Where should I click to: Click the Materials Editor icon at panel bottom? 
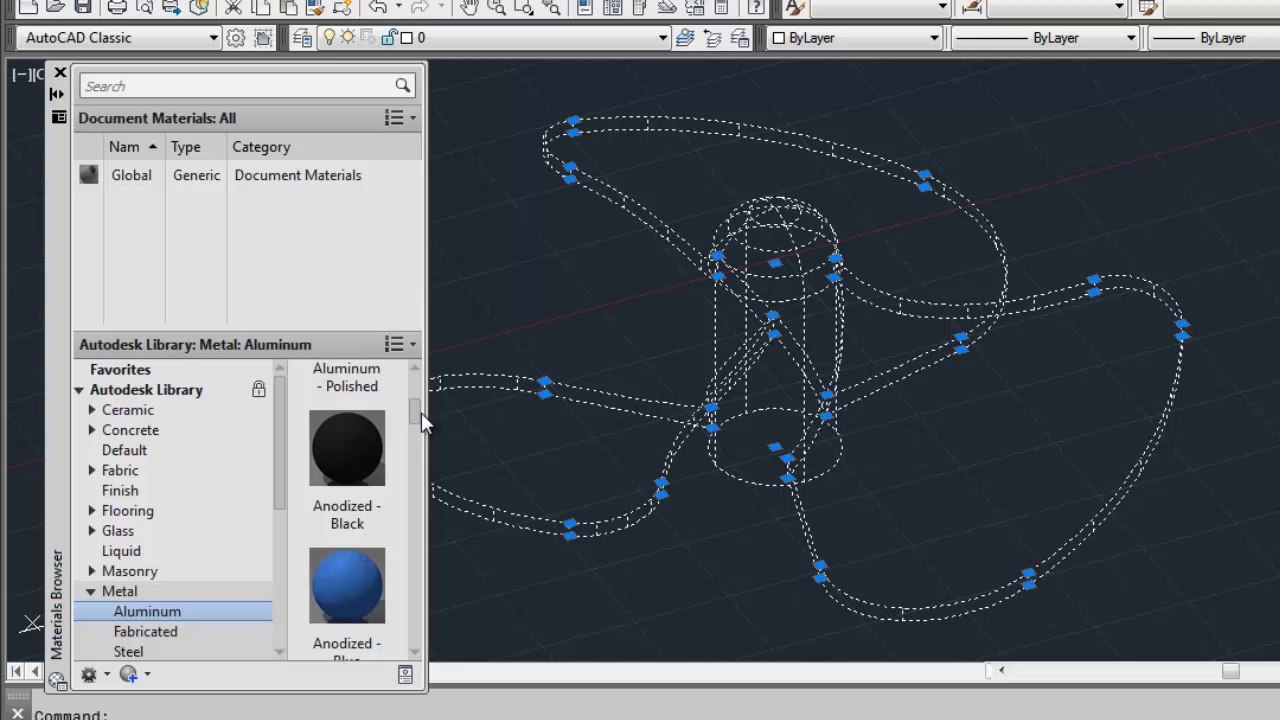point(405,675)
